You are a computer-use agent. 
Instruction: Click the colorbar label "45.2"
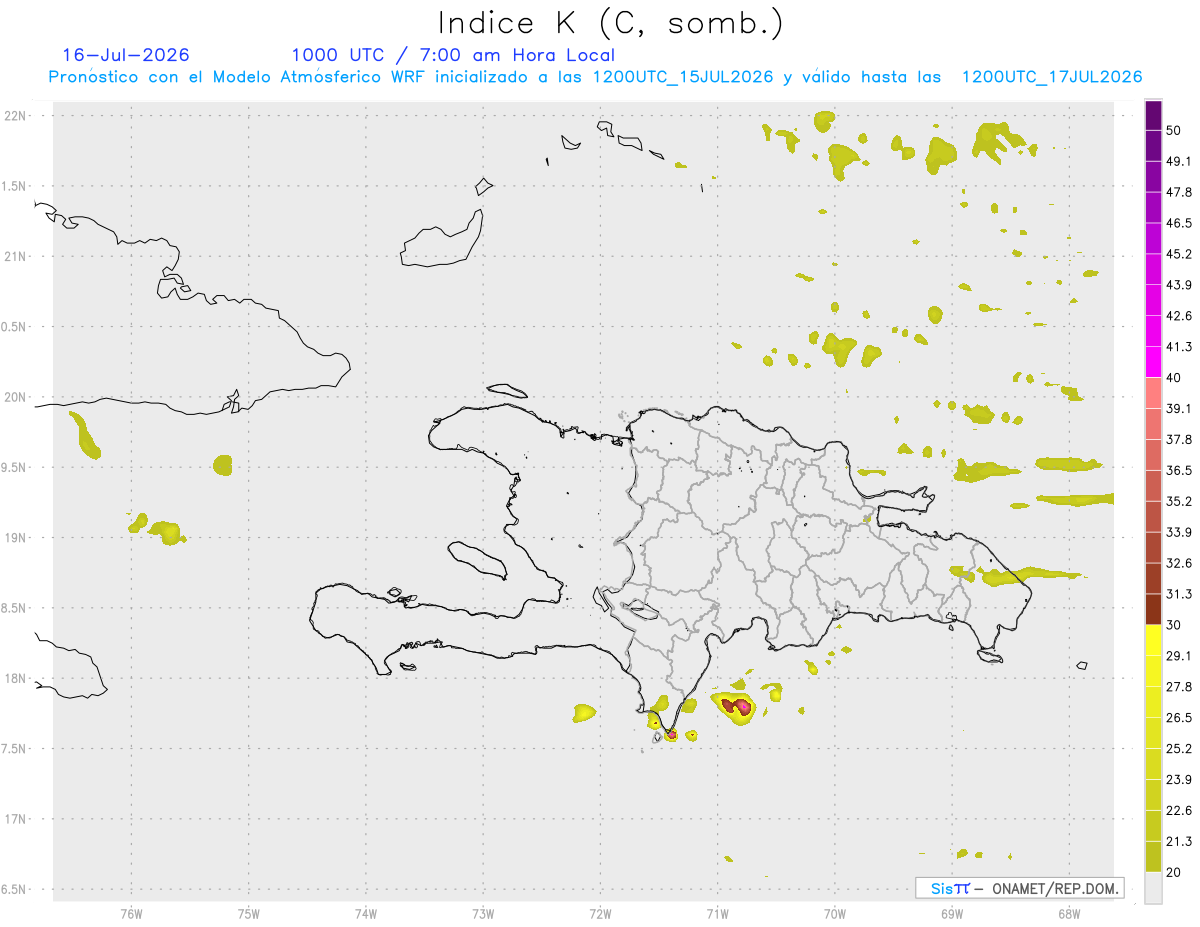[1179, 254]
